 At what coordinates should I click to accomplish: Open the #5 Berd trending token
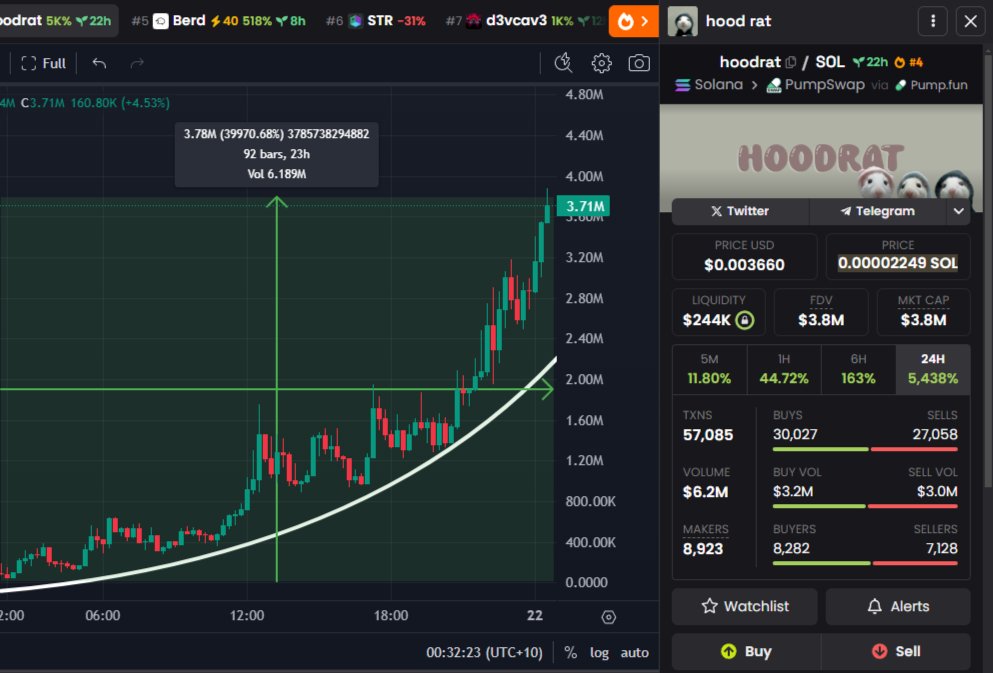coord(218,21)
